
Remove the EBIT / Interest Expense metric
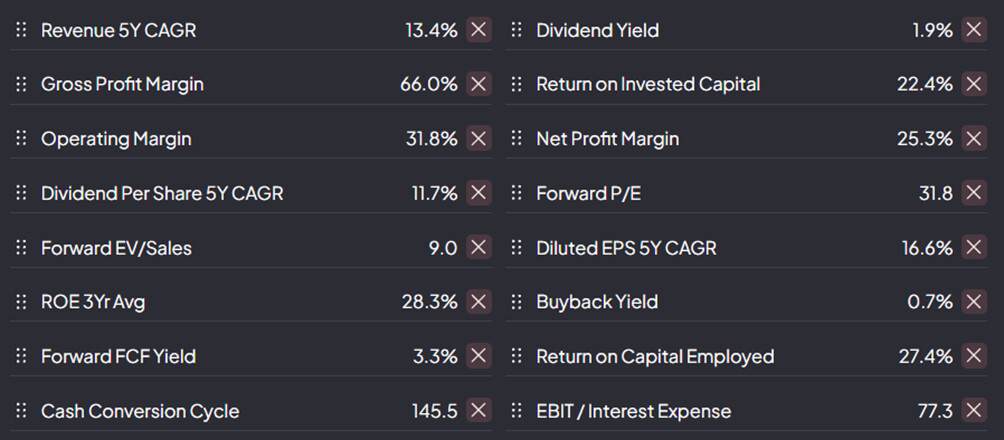974,411
